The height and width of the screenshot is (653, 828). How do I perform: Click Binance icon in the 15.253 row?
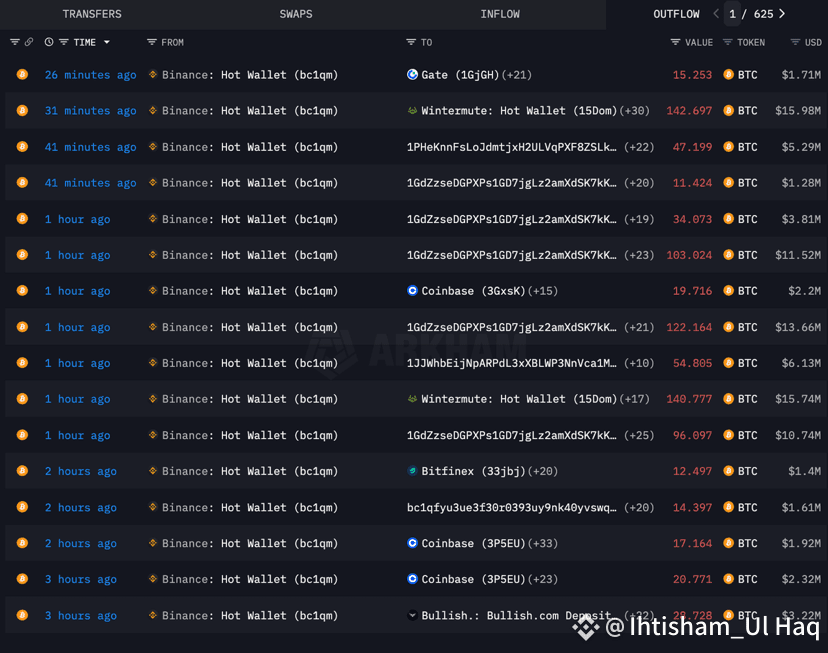153,74
